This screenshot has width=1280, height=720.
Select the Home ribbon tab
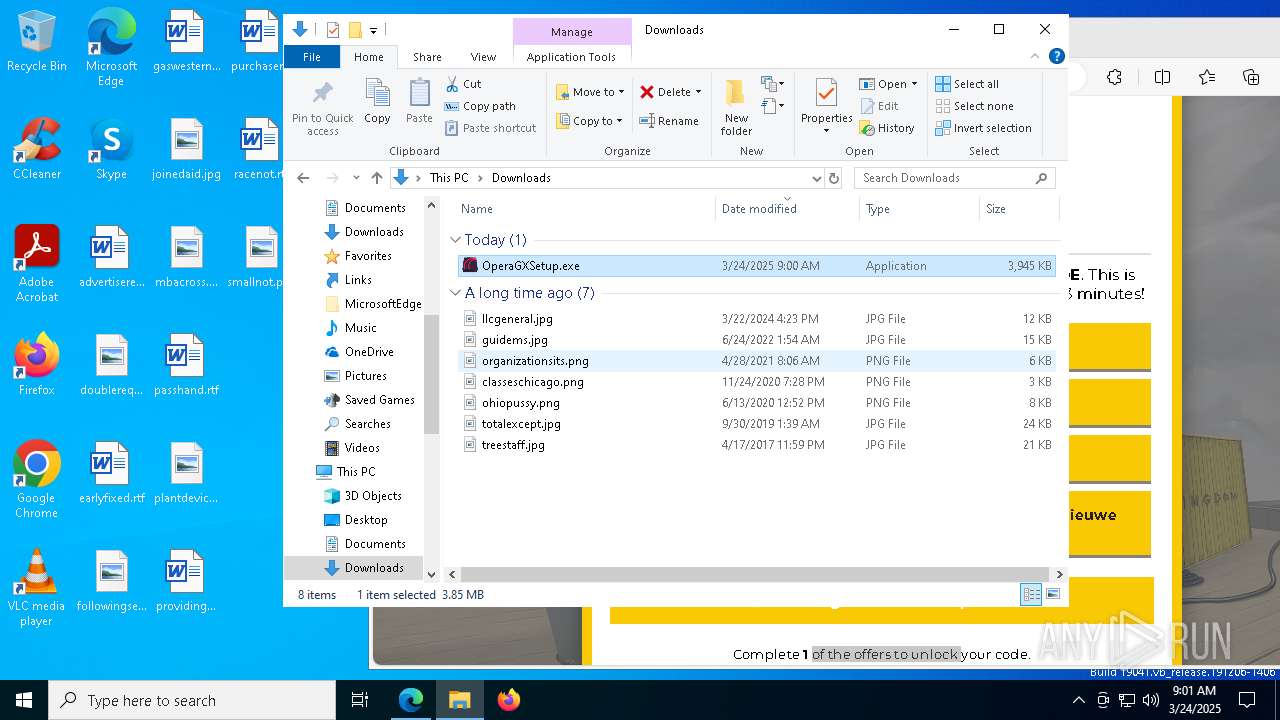click(x=368, y=57)
